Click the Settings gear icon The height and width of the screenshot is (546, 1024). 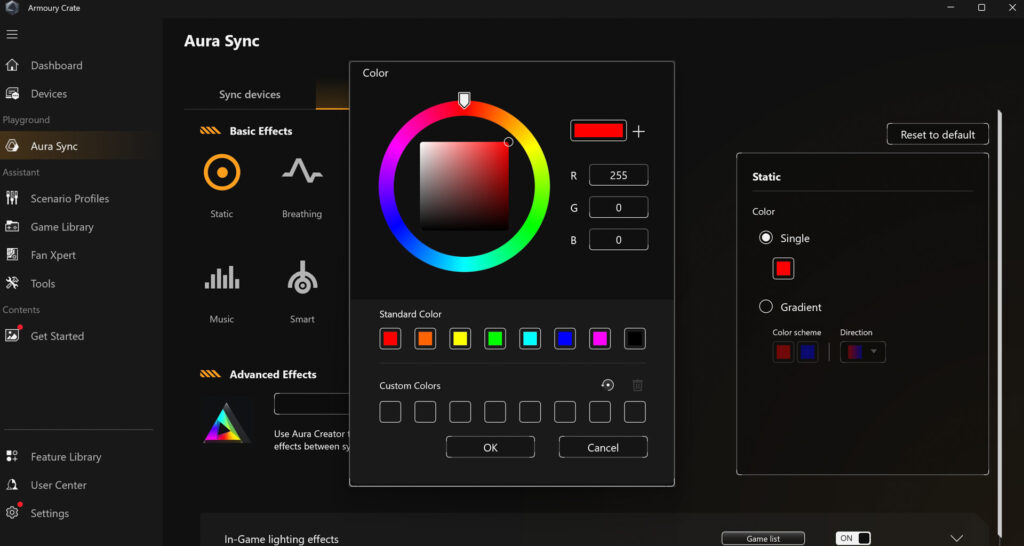pos(12,513)
